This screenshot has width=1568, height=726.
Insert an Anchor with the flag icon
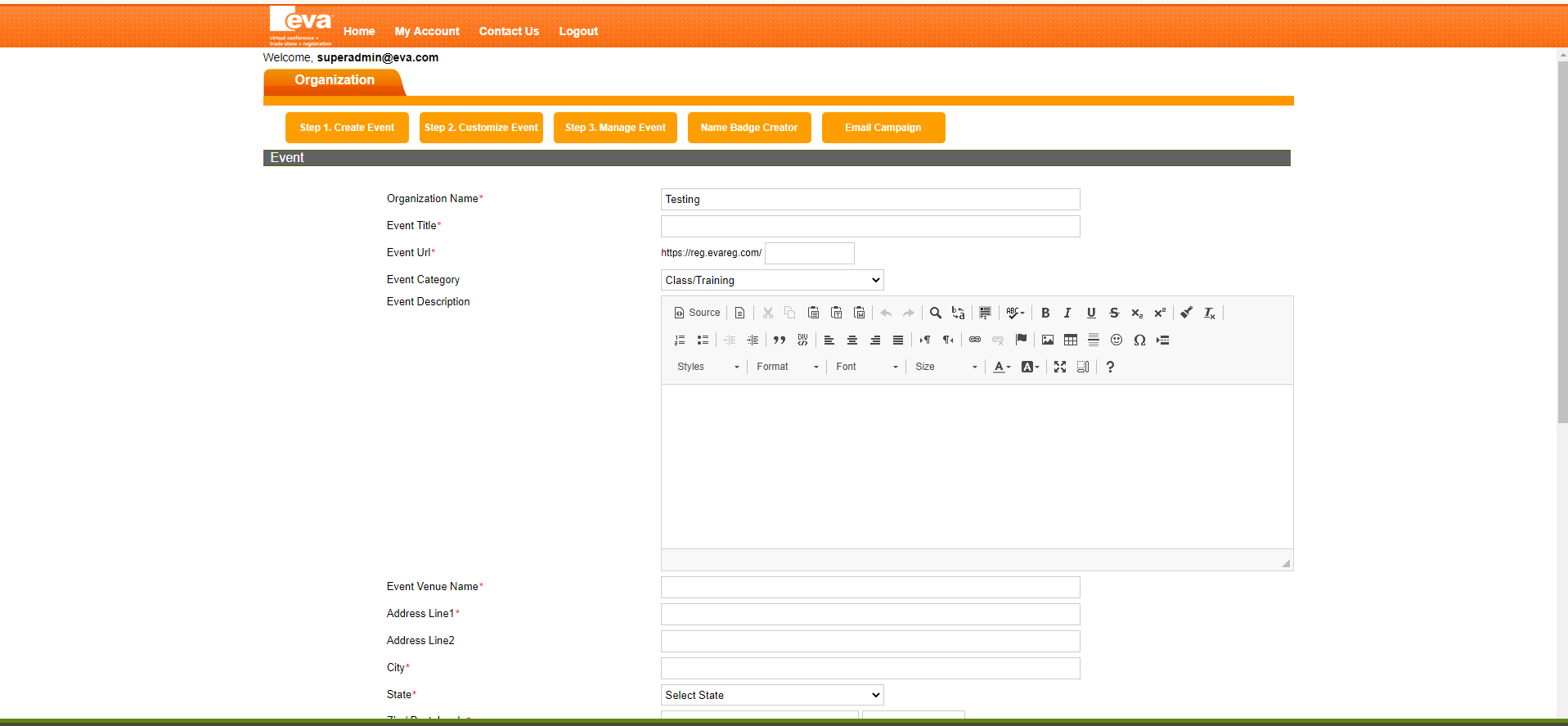[1021, 340]
